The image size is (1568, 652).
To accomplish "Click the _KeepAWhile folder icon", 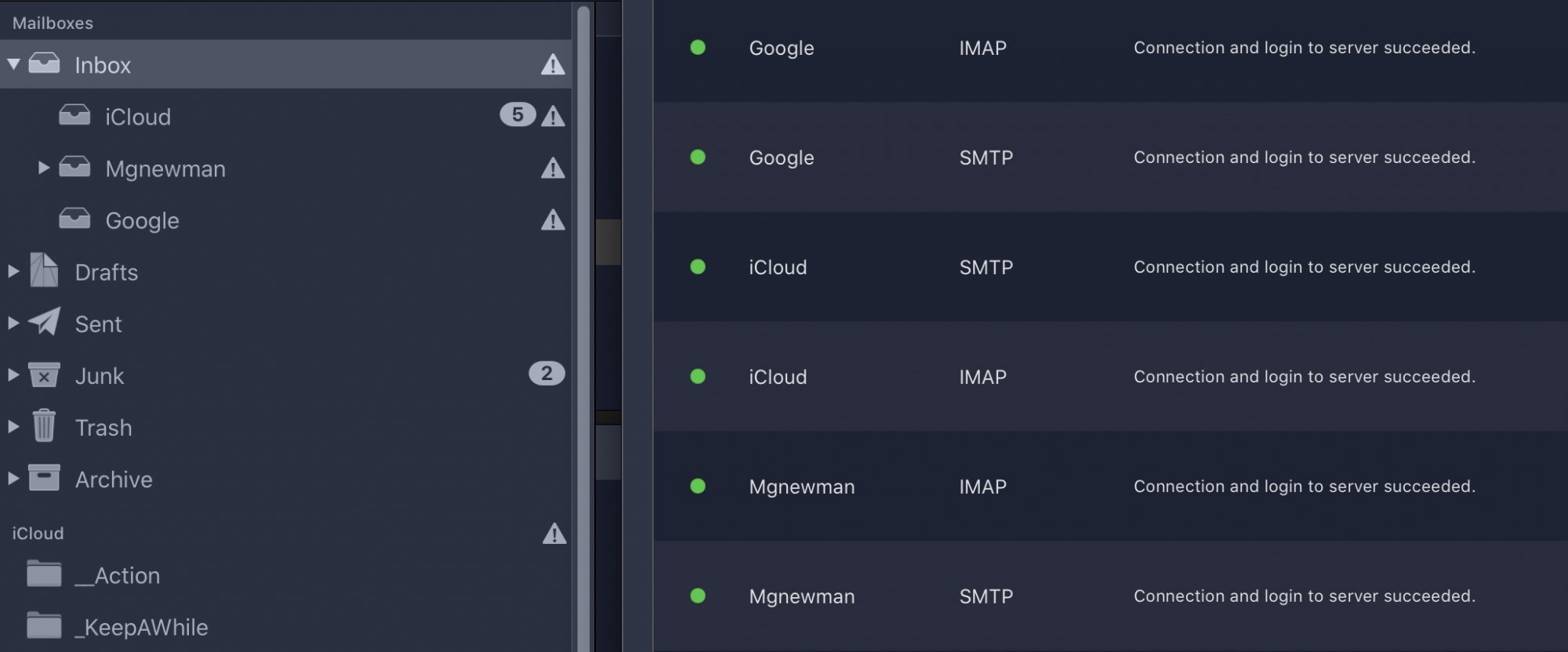I will (x=44, y=625).
